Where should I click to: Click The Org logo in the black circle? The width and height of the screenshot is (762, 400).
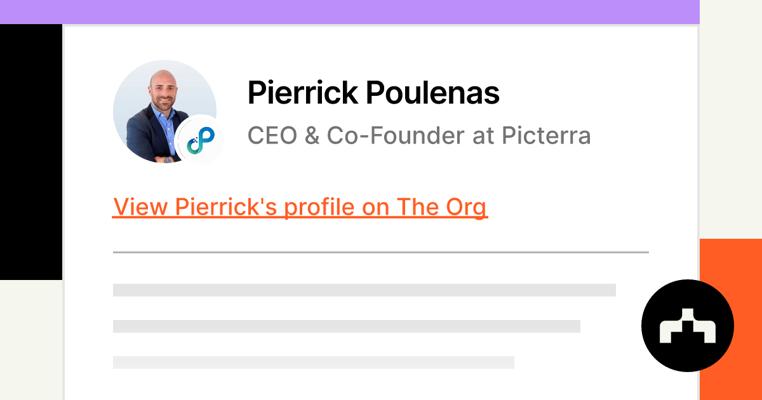(687, 326)
